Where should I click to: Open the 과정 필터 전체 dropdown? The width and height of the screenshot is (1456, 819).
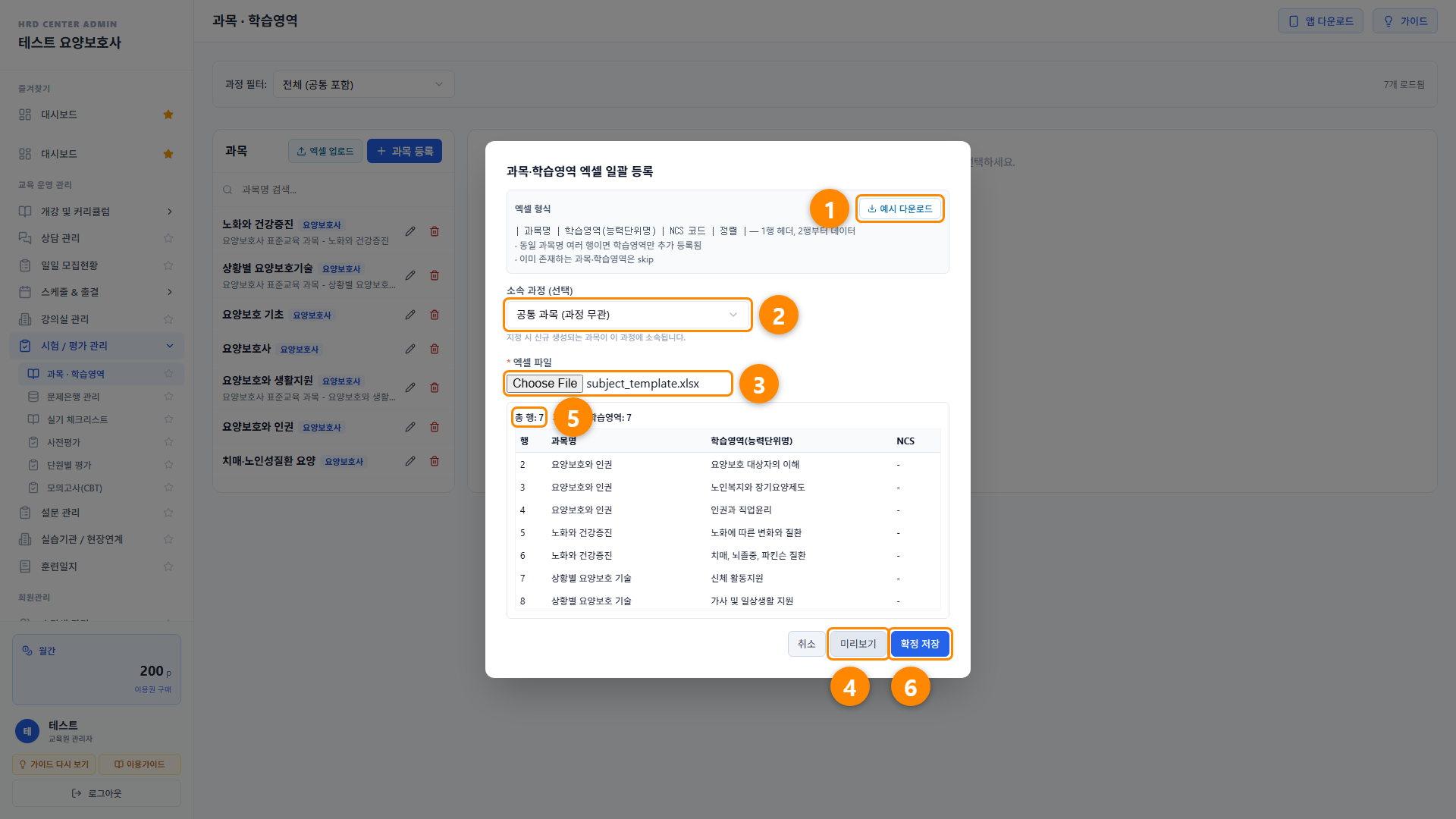pyautogui.click(x=364, y=84)
